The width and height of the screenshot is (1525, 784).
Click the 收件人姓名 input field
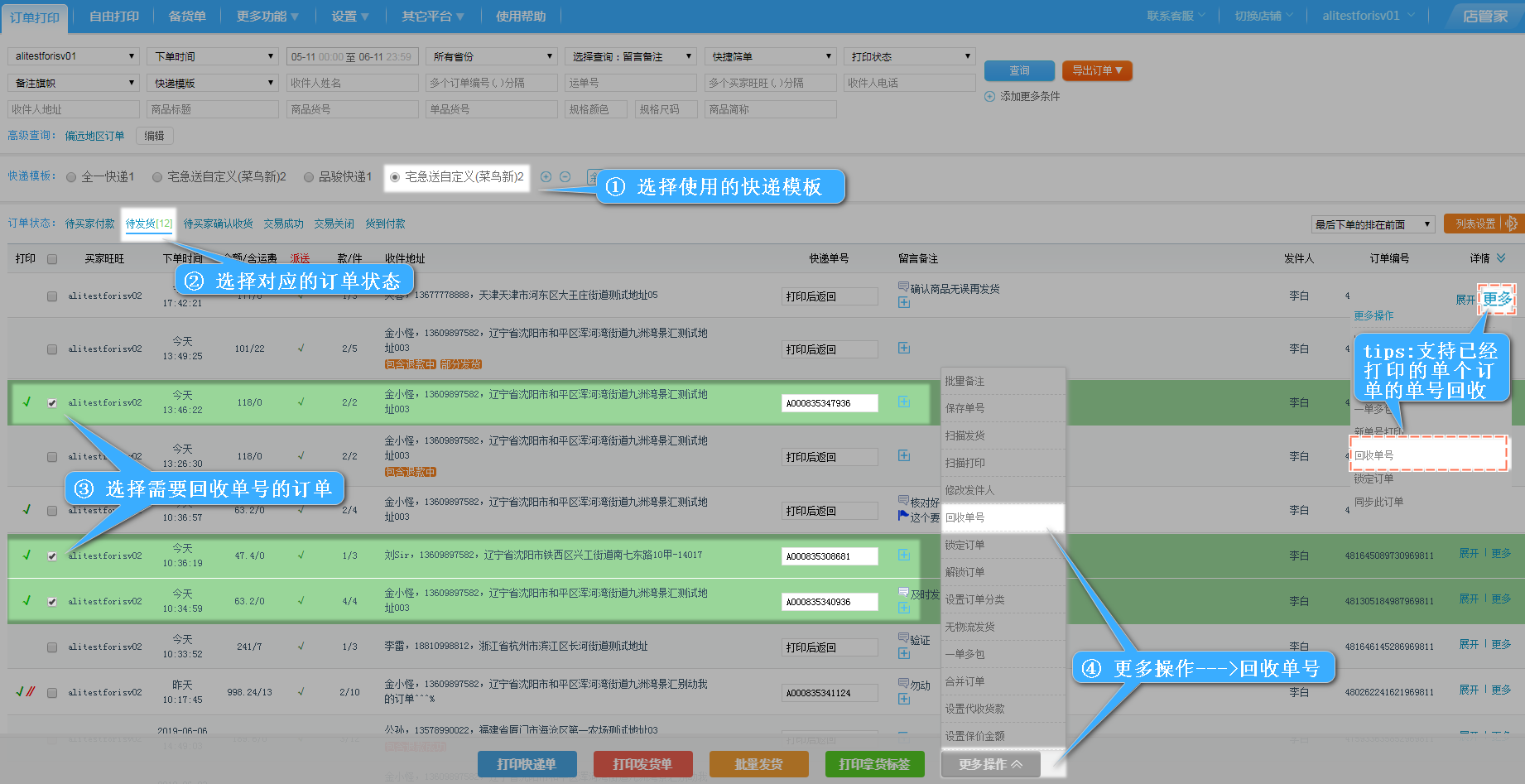[x=352, y=83]
